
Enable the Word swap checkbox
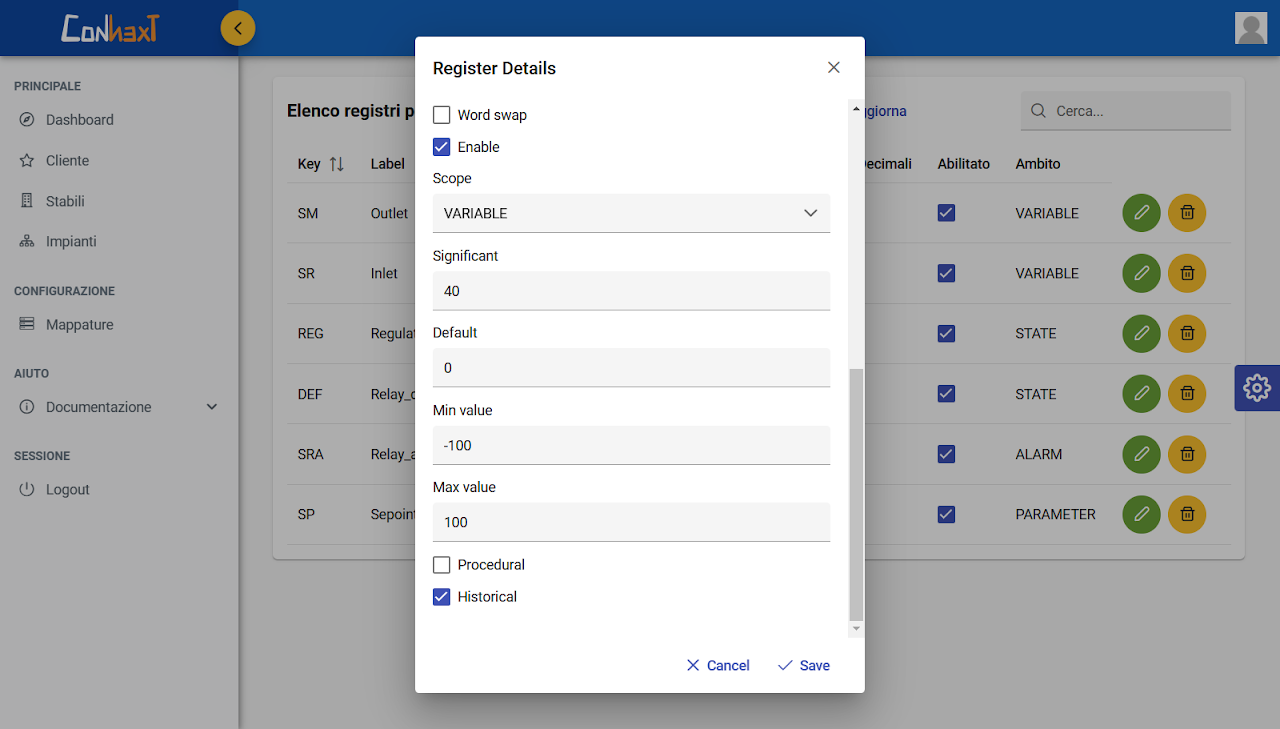tap(442, 115)
